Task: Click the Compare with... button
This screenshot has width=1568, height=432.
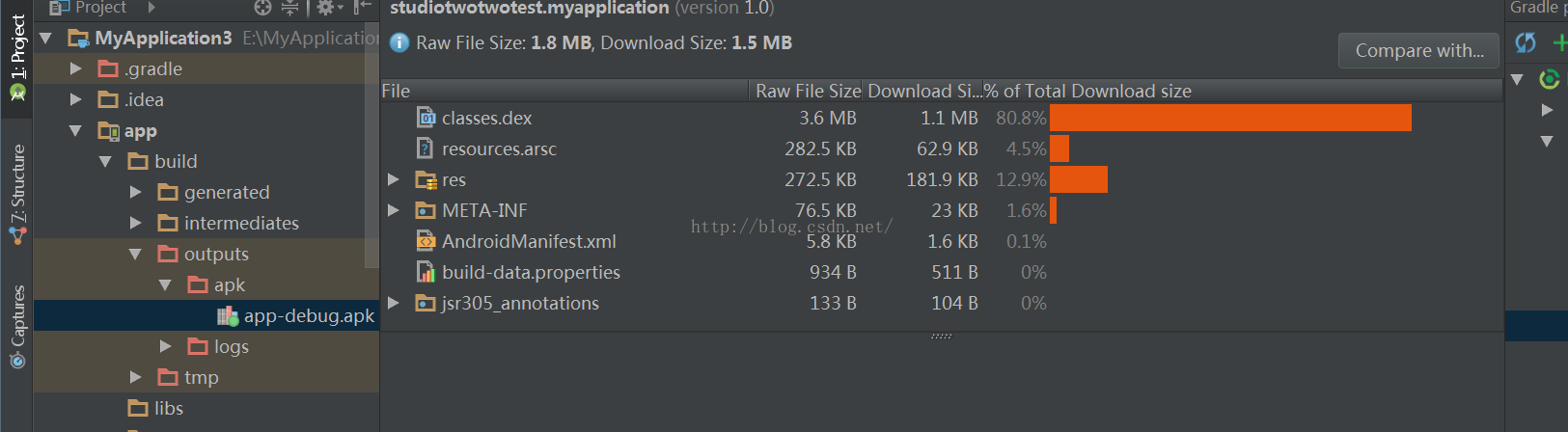Action: tap(1418, 51)
